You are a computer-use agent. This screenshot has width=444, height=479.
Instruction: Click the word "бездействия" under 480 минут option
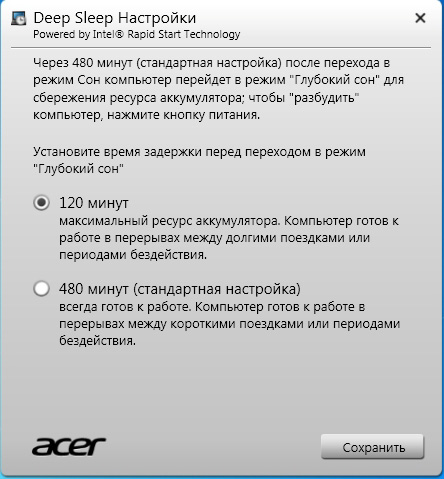97,341
